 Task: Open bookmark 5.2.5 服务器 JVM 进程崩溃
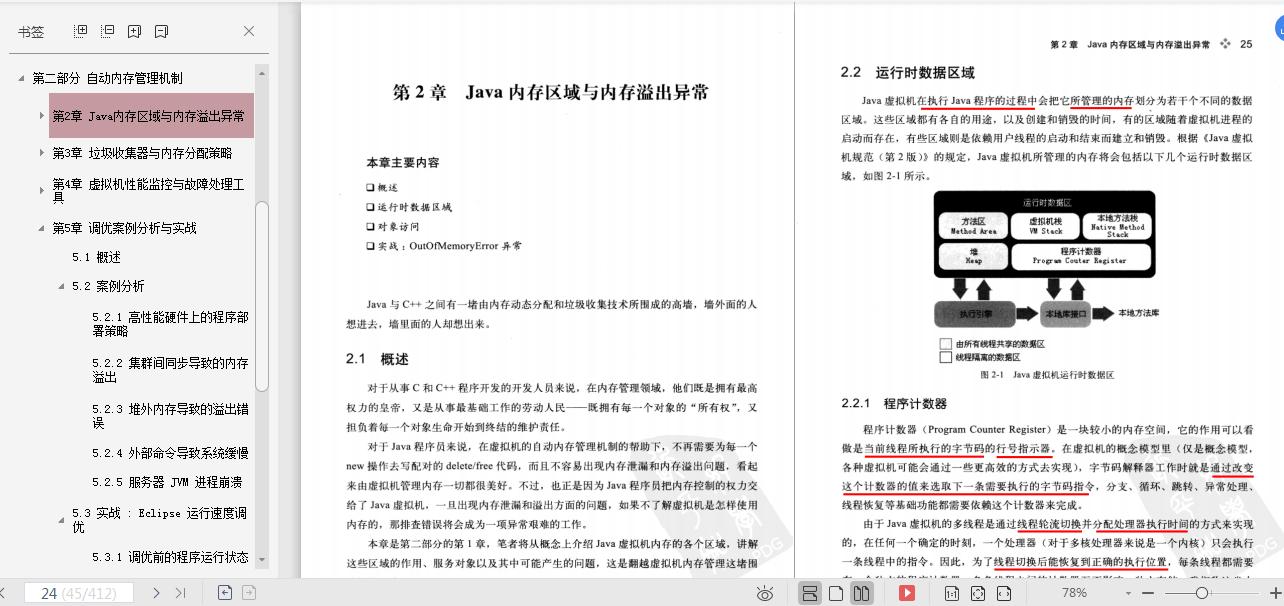click(x=167, y=482)
